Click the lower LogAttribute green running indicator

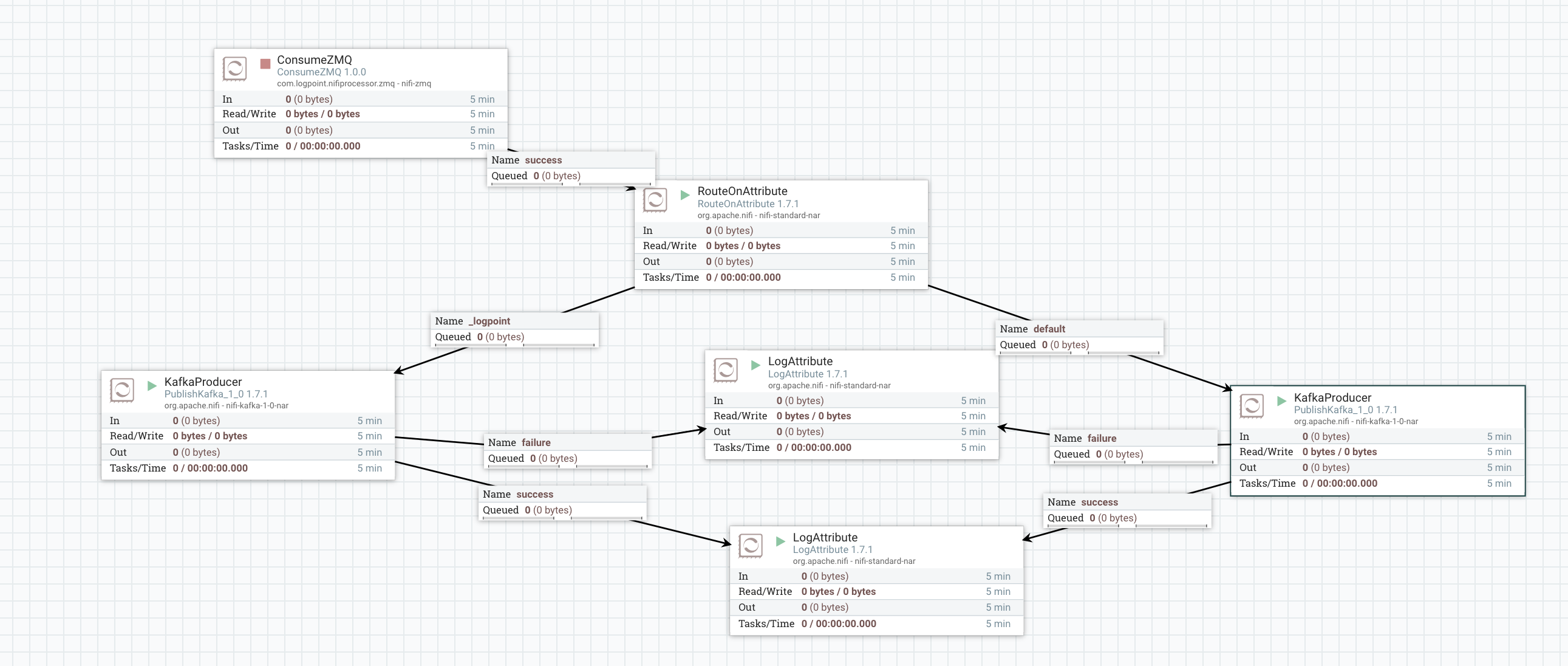tap(780, 540)
